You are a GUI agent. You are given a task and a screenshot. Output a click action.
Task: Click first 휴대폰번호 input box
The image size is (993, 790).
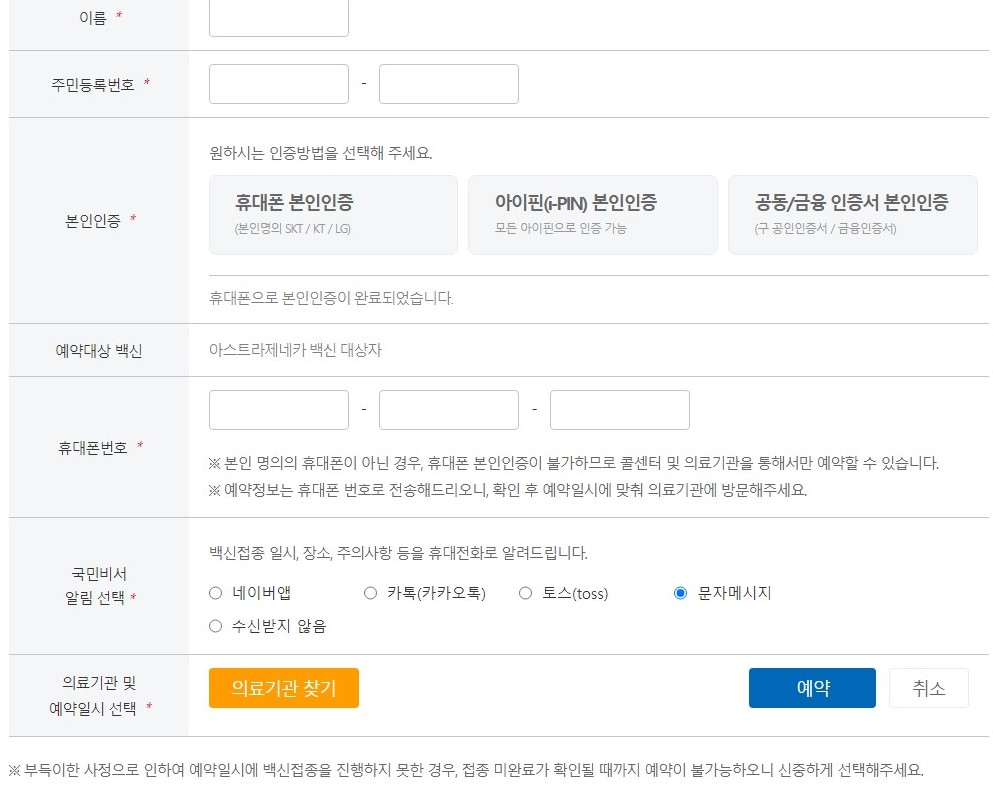tap(279, 410)
